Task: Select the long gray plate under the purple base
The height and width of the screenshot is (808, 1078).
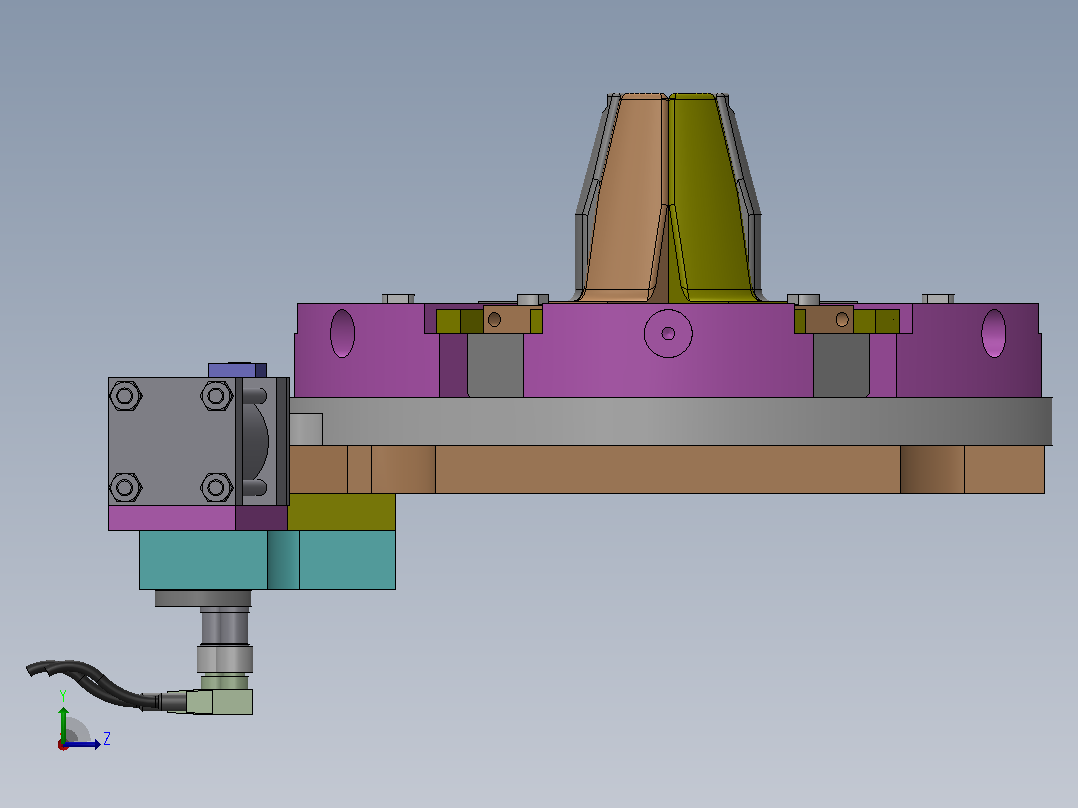Action: (x=670, y=422)
